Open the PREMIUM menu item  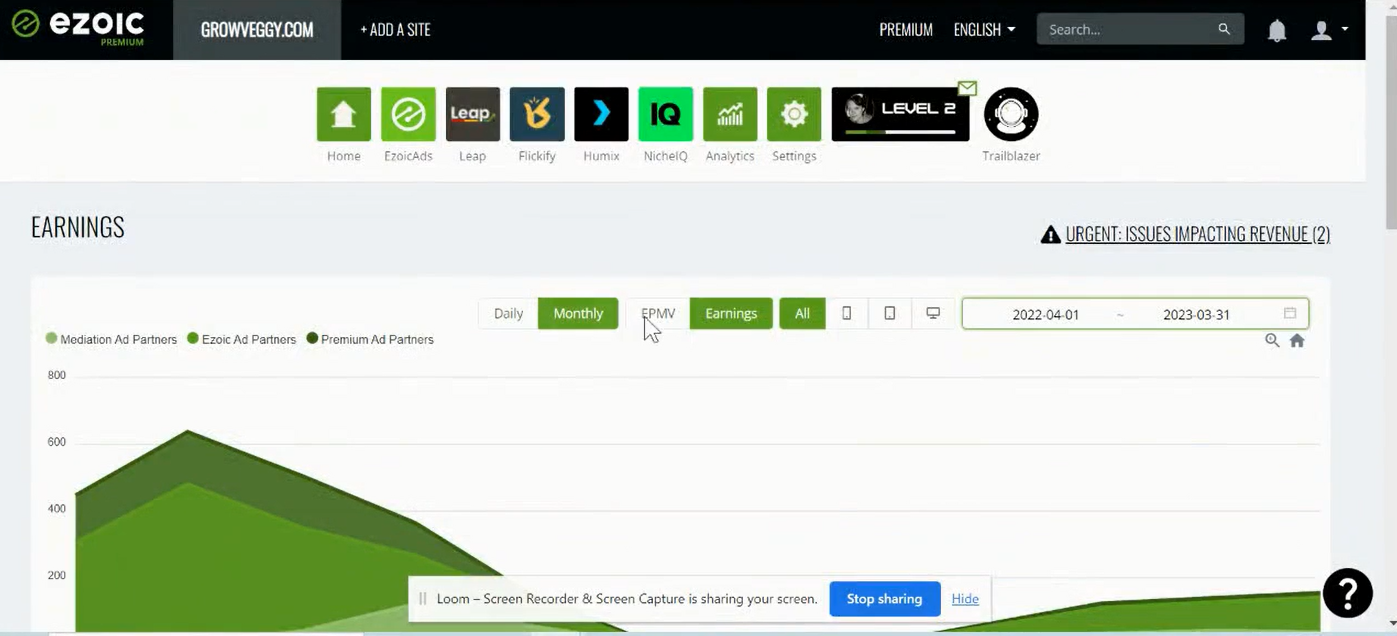(906, 30)
